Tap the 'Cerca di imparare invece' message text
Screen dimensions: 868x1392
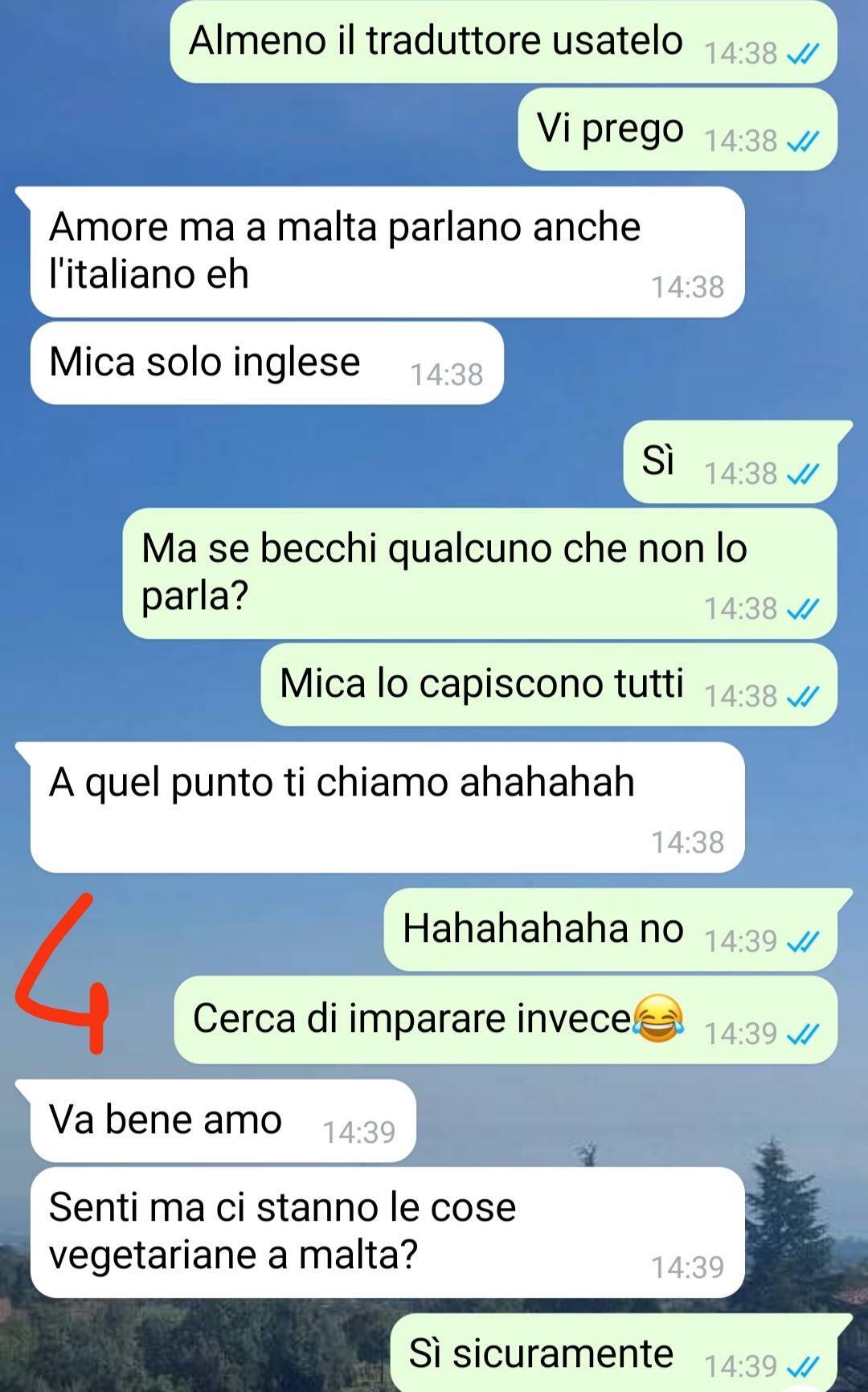click(x=412, y=1018)
